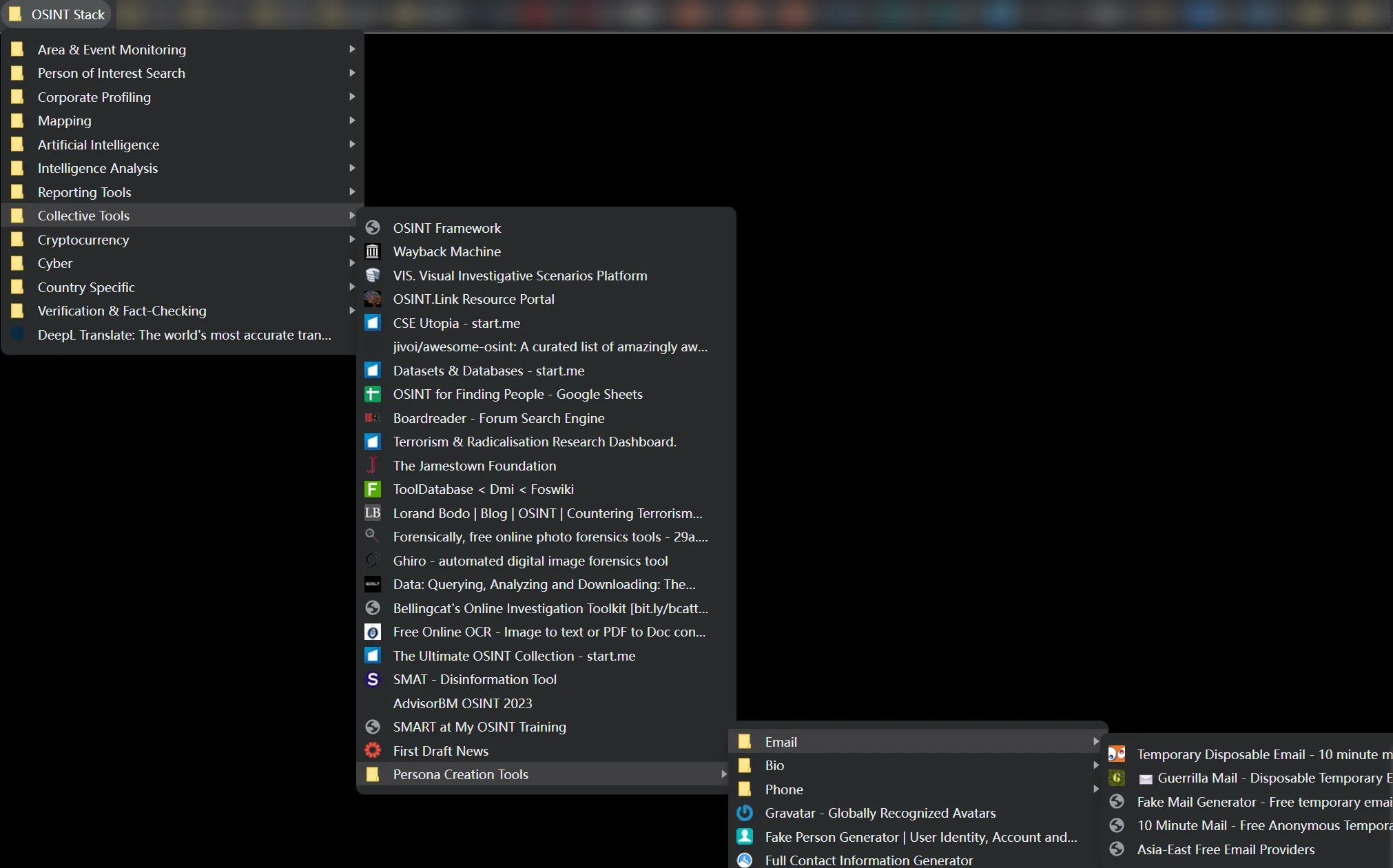Click the OSINT Framework globe icon
The image size is (1393, 868).
pos(373,227)
